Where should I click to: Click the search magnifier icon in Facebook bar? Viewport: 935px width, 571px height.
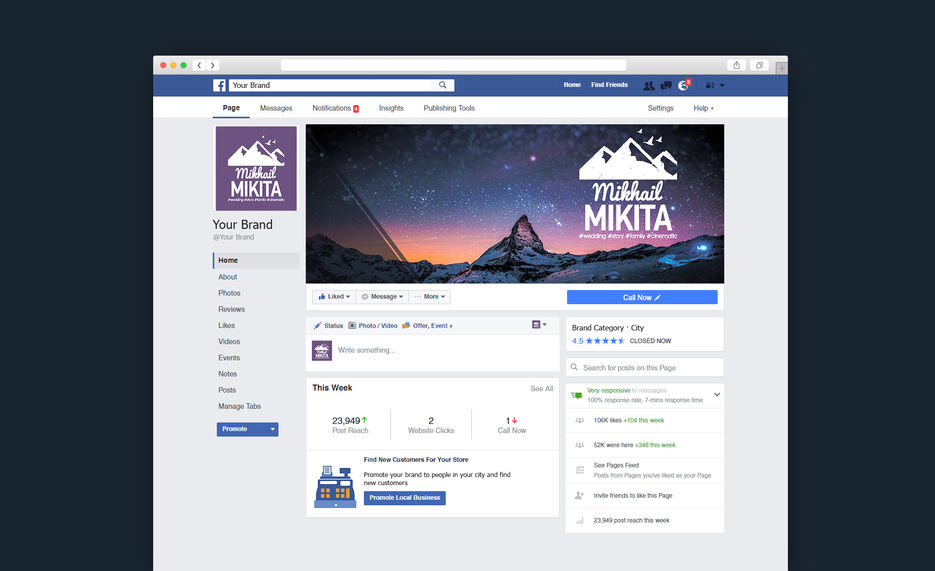pyautogui.click(x=442, y=85)
